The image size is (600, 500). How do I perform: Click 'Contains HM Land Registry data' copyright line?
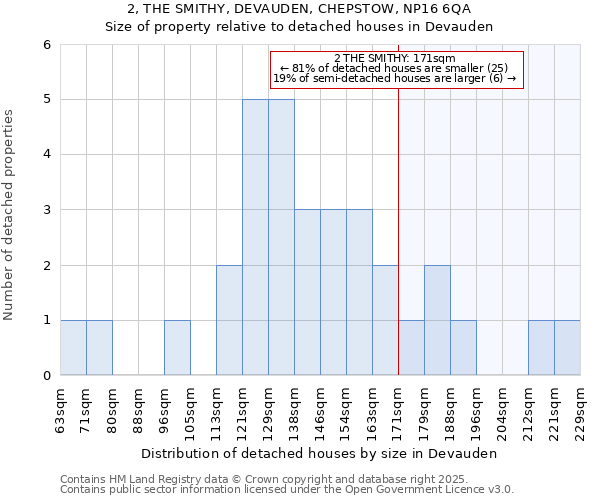coord(264,479)
